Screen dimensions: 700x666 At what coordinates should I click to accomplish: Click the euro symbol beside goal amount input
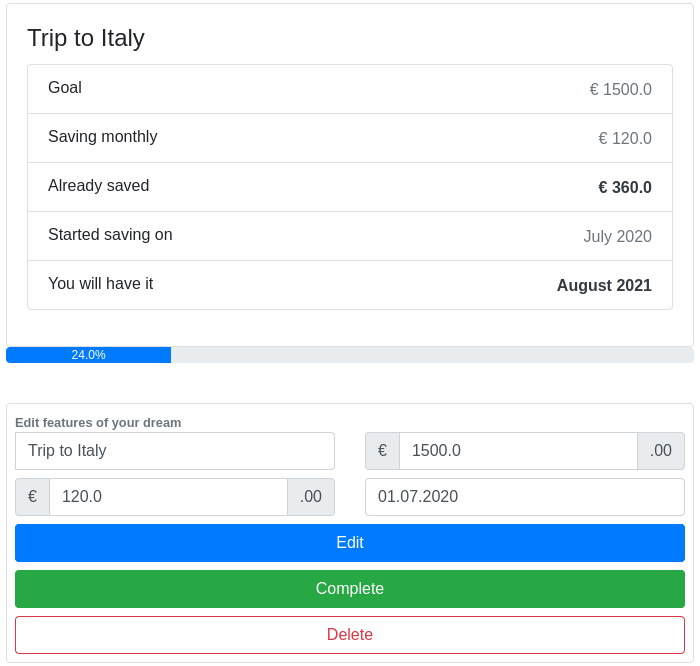pos(382,450)
